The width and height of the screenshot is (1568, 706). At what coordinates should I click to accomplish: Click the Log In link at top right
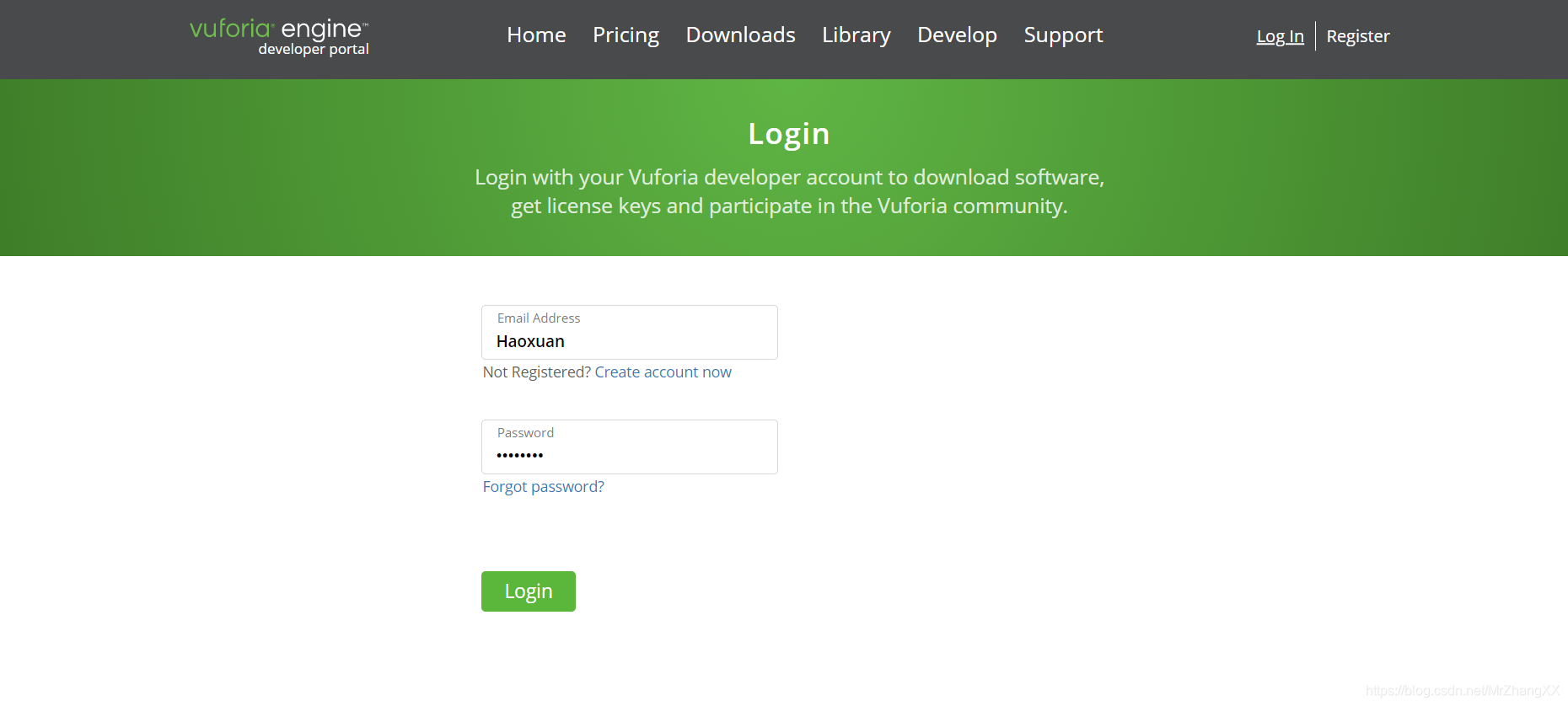tap(1280, 36)
